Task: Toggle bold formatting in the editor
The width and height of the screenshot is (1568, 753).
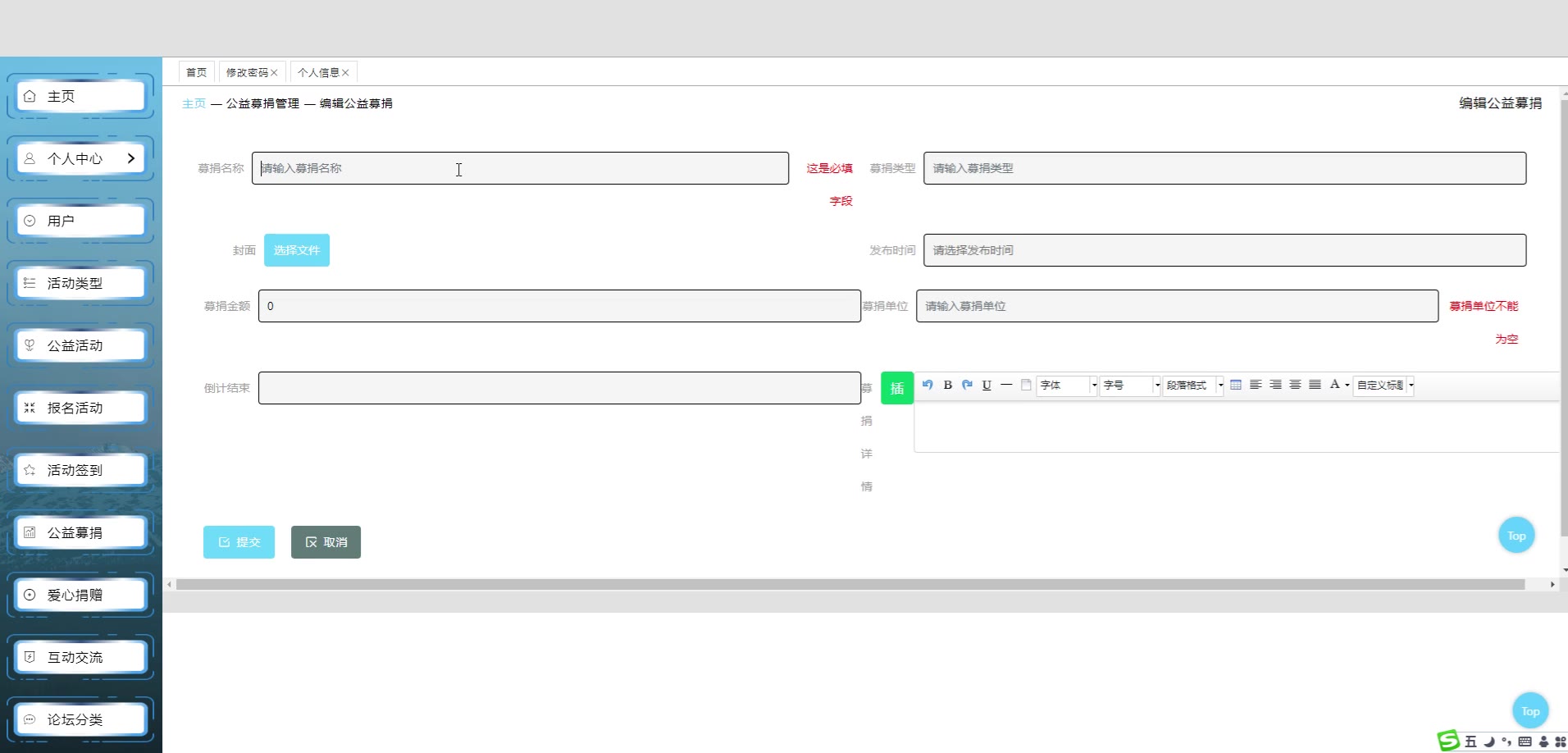Action: (x=947, y=385)
